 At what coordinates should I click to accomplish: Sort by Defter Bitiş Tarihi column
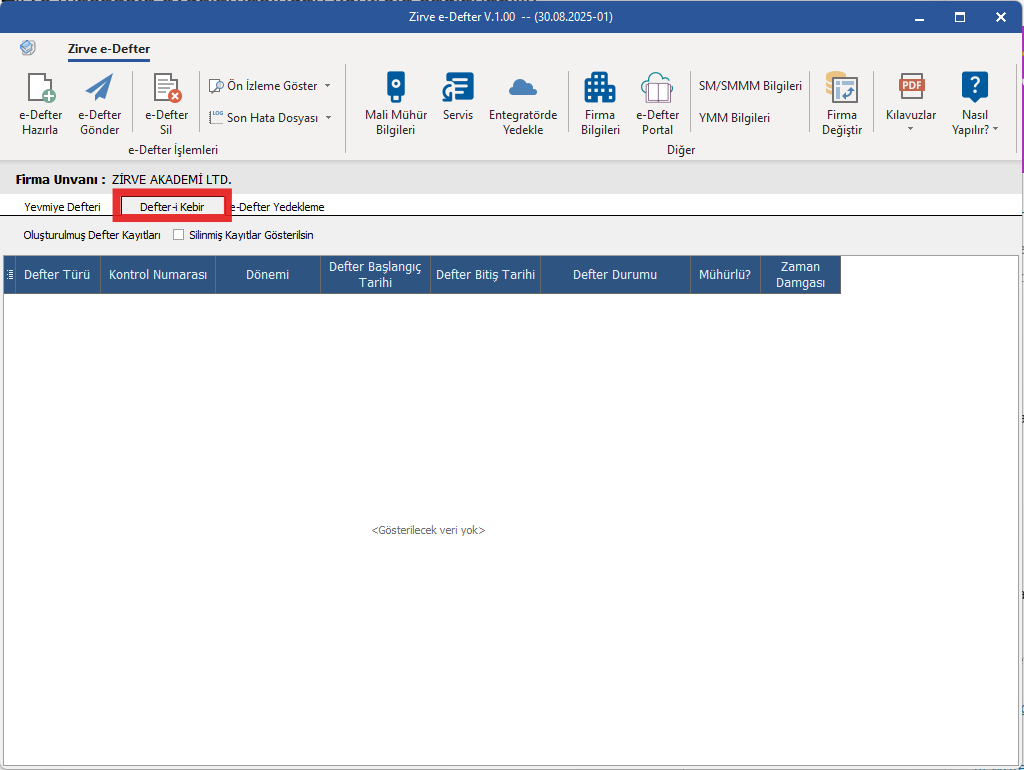(486, 275)
